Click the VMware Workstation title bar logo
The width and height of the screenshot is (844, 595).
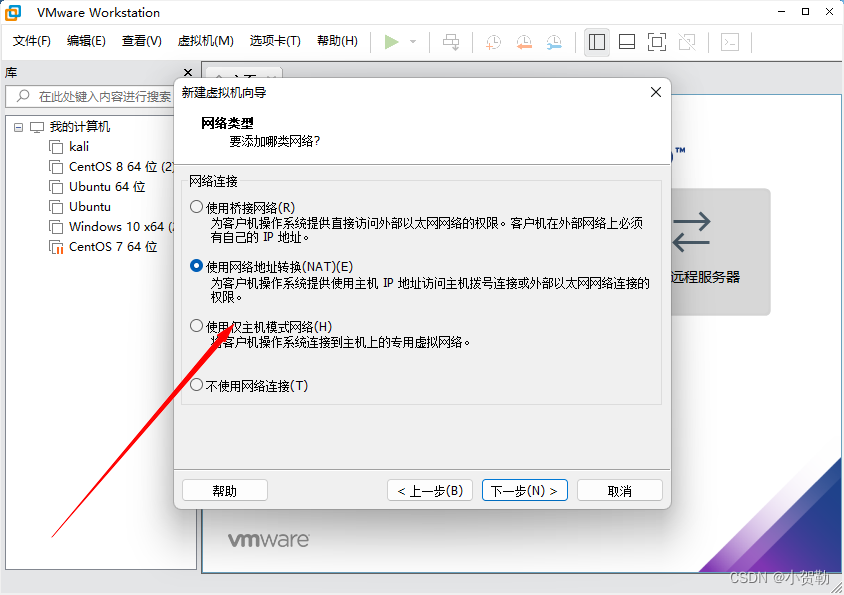pyautogui.click(x=12, y=12)
